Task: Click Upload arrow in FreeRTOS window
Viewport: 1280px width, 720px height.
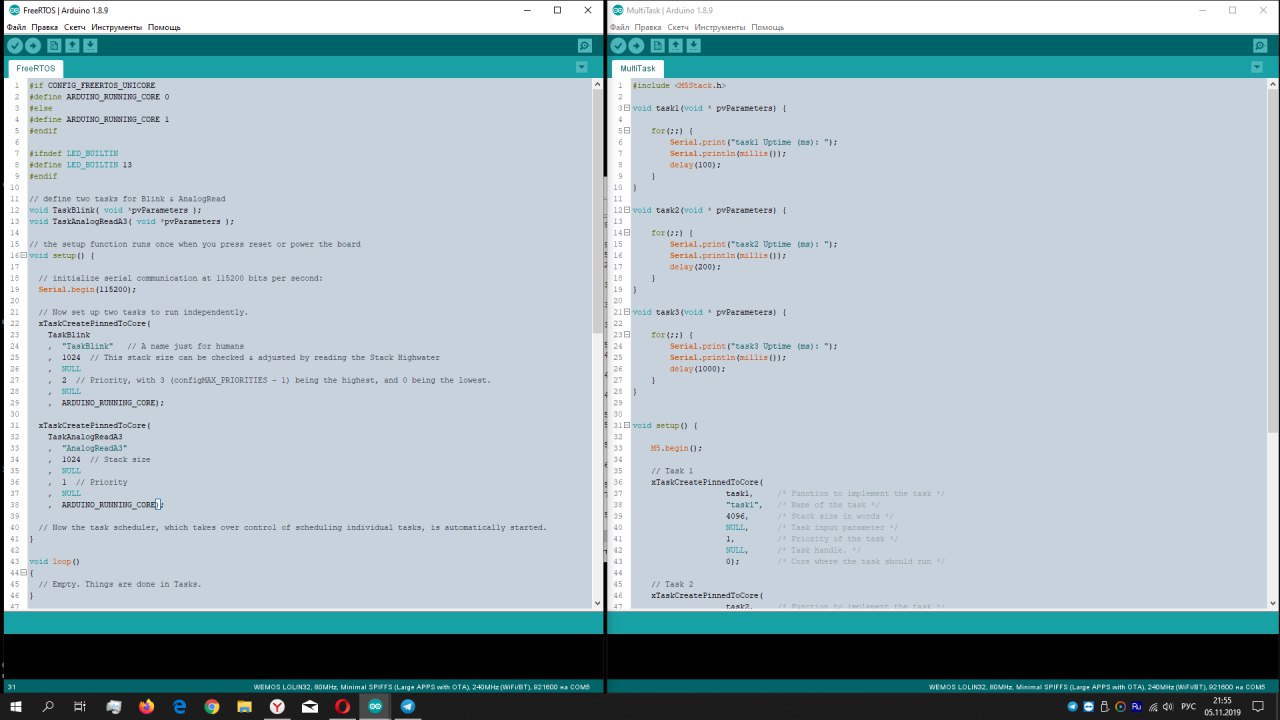Action: [33, 46]
